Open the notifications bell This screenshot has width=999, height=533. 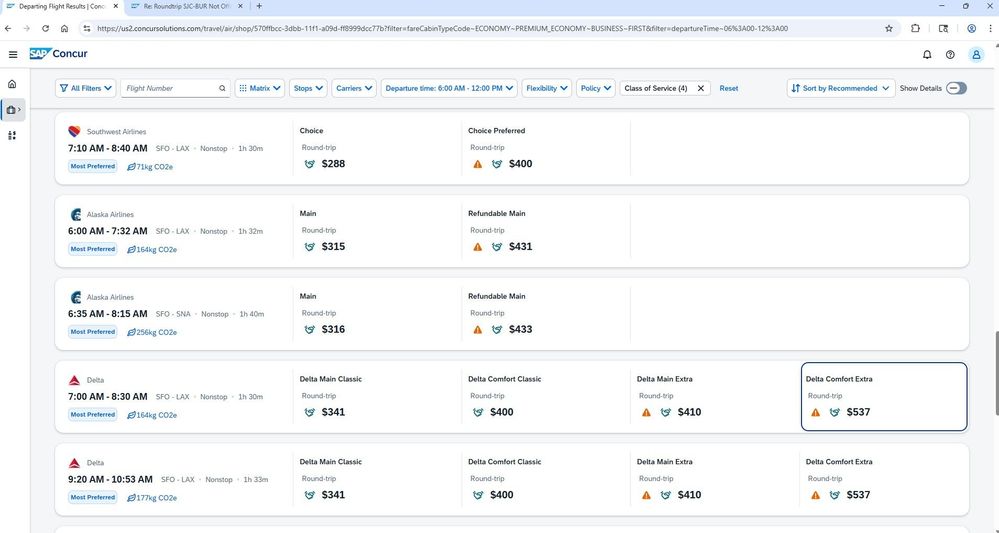pyautogui.click(x=927, y=55)
